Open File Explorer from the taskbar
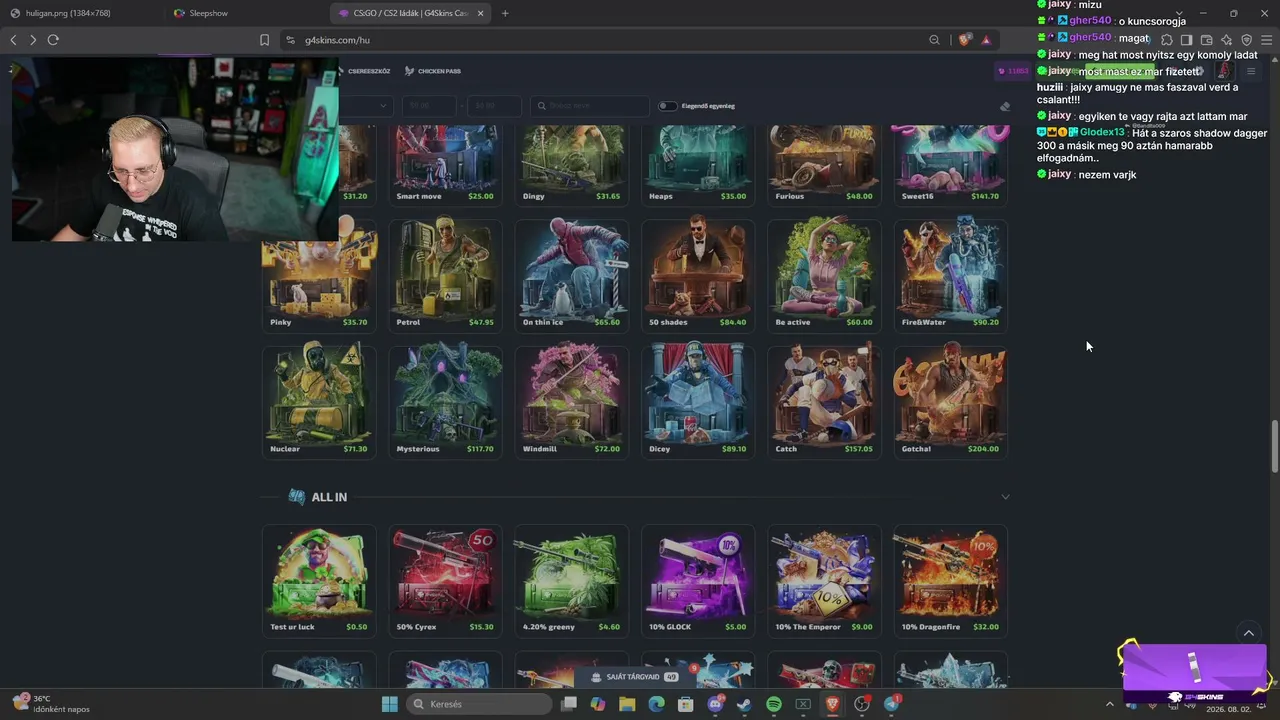Screen dimensions: 1280x720 (x=627, y=704)
